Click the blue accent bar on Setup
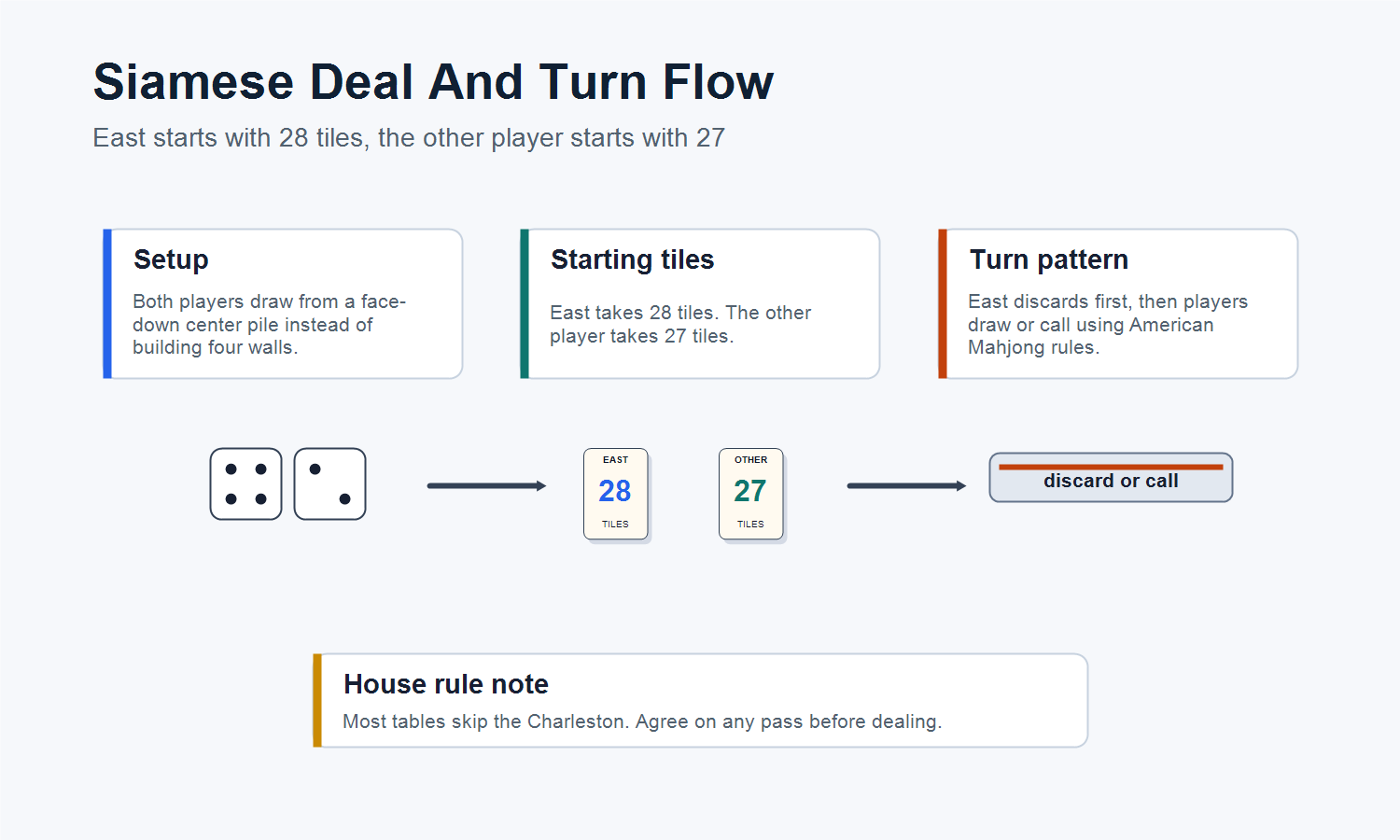 tap(107, 303)
